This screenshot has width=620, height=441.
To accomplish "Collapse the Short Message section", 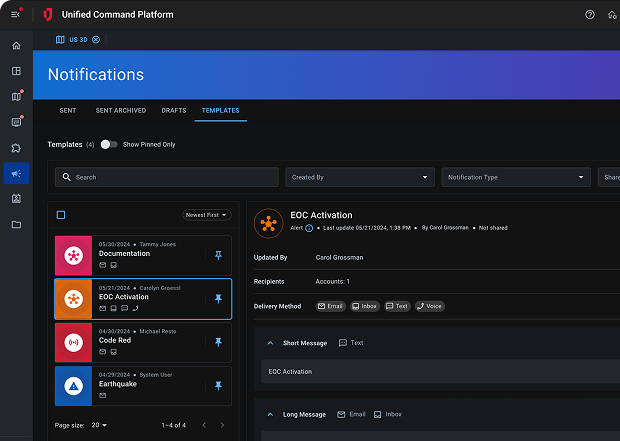I will coord(270,343).
